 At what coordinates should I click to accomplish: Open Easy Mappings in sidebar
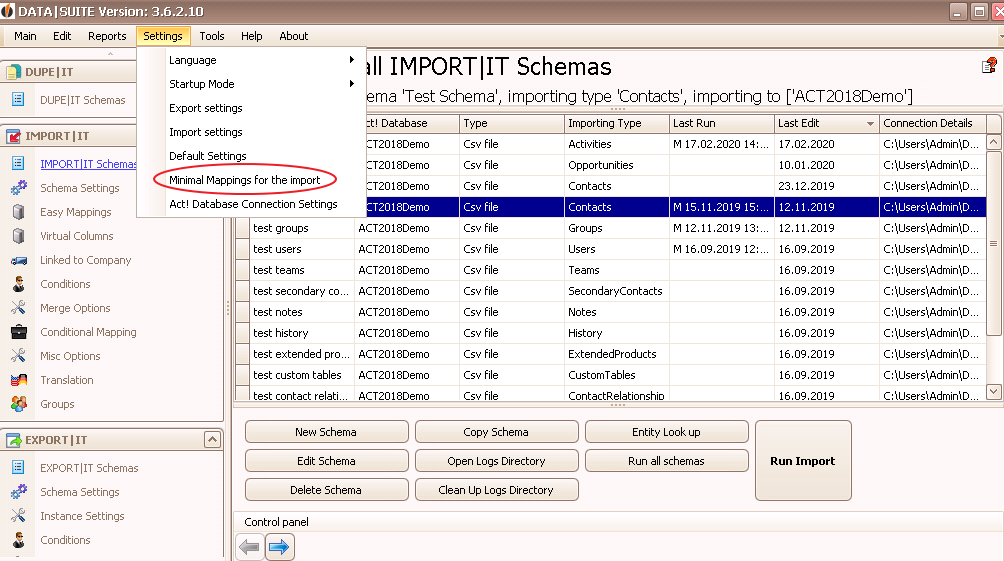coord(76,212)
